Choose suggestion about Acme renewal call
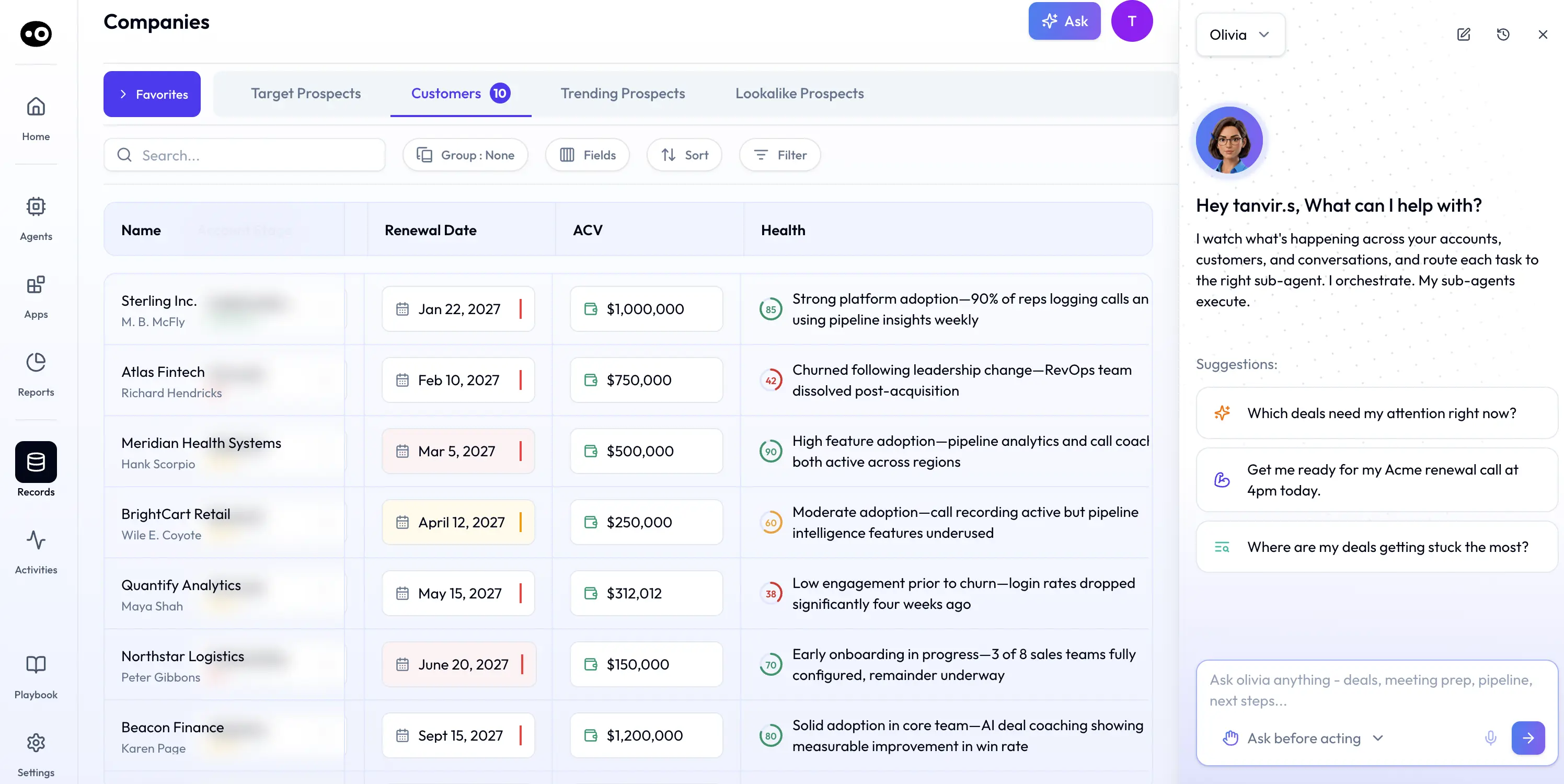 coord(1376,480)
